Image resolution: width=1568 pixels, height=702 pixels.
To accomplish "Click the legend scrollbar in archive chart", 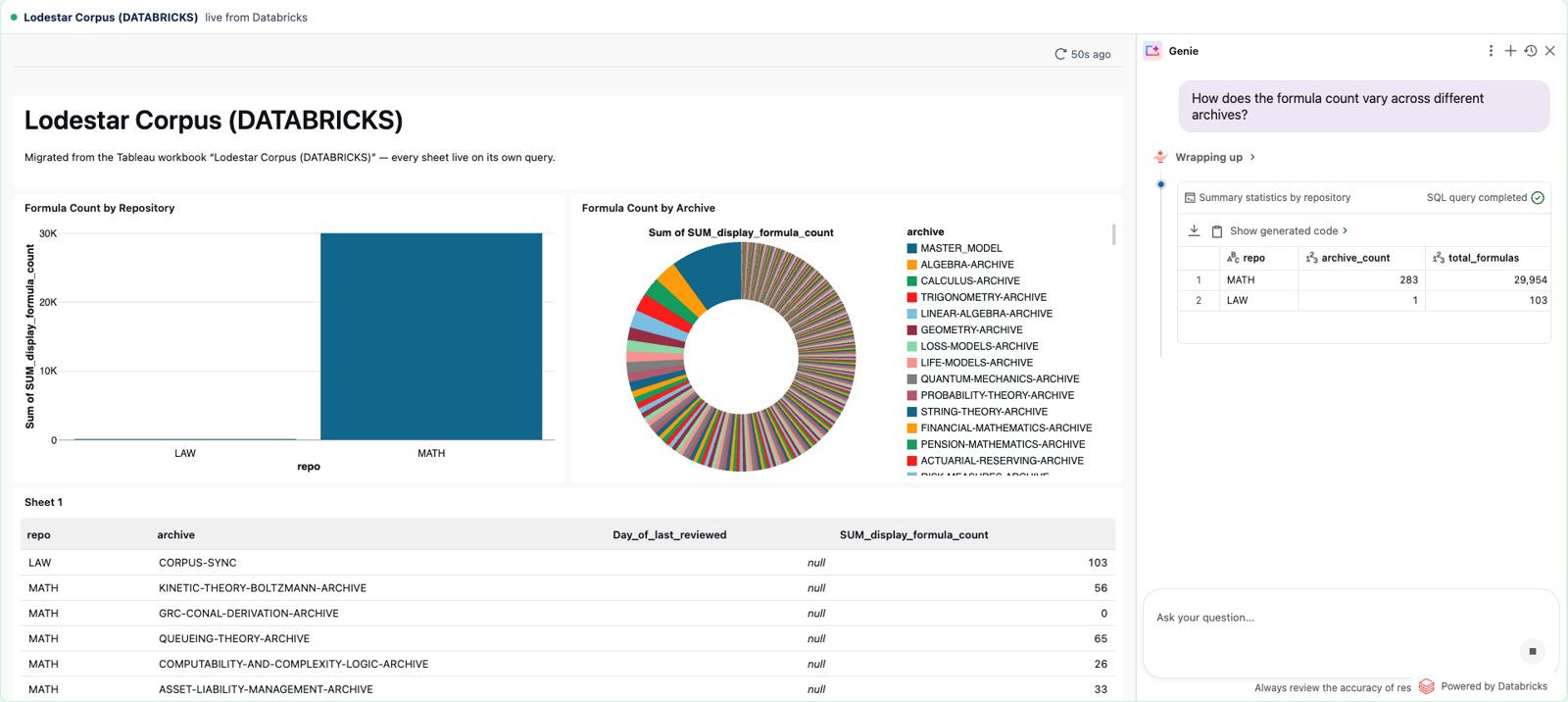I will tap(1113, 234).
